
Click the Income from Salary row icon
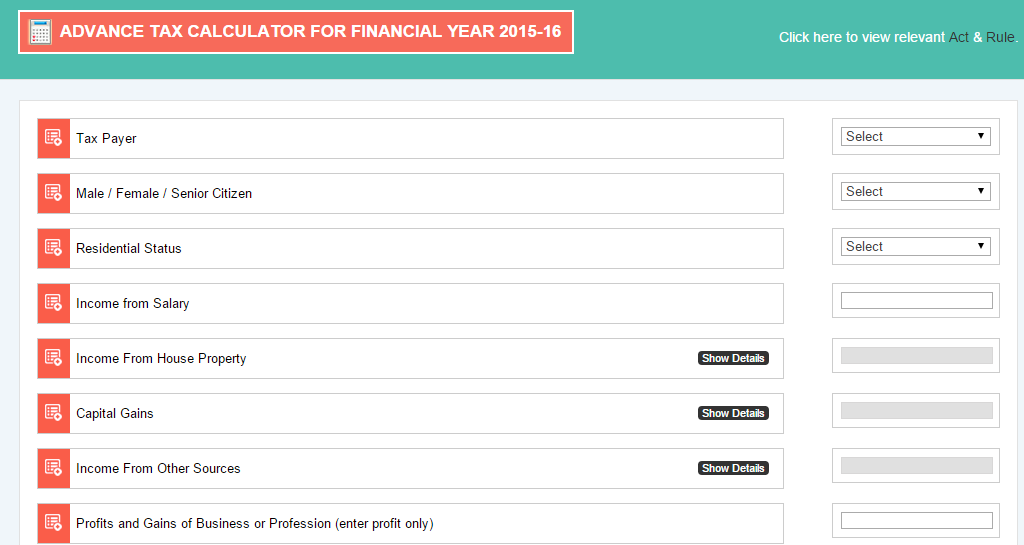54,303
